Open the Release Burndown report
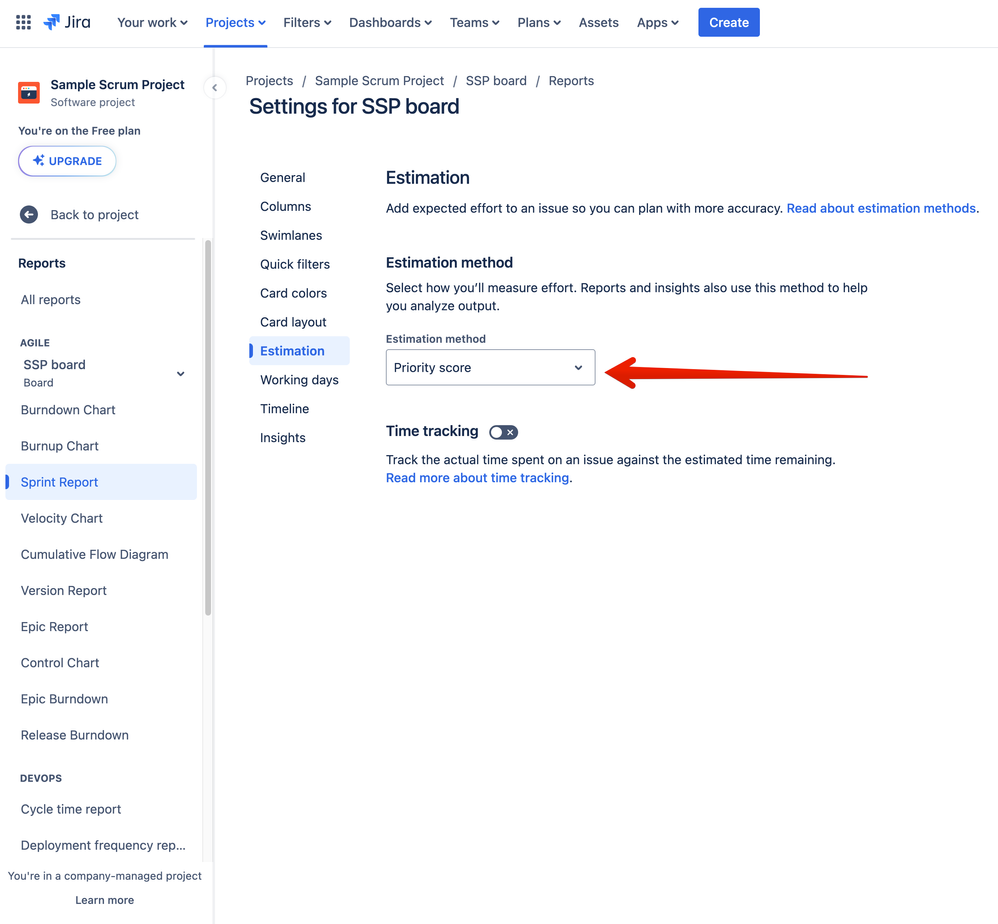This screenshot has height=924, width=998. (x=74, y=735)
